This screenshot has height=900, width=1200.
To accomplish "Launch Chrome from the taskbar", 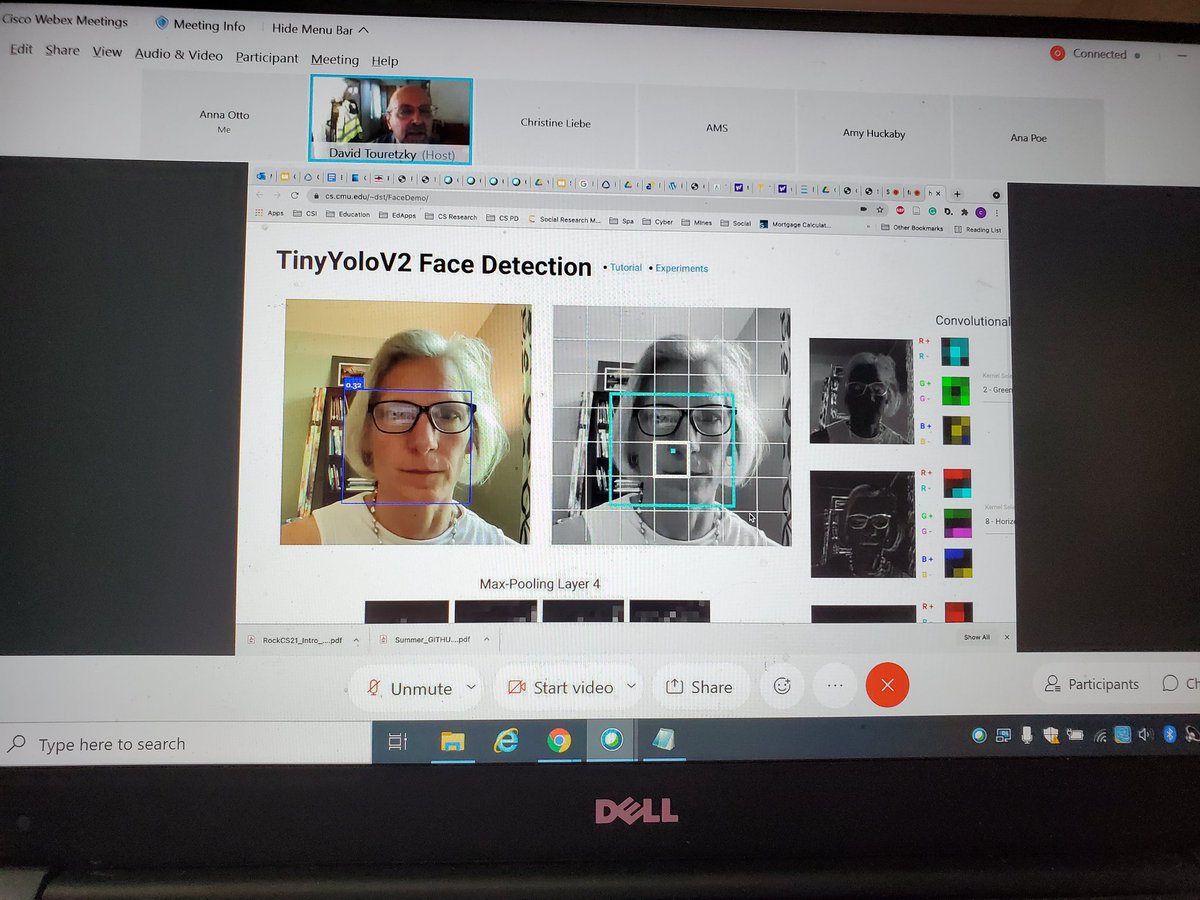I will [558, 741].
